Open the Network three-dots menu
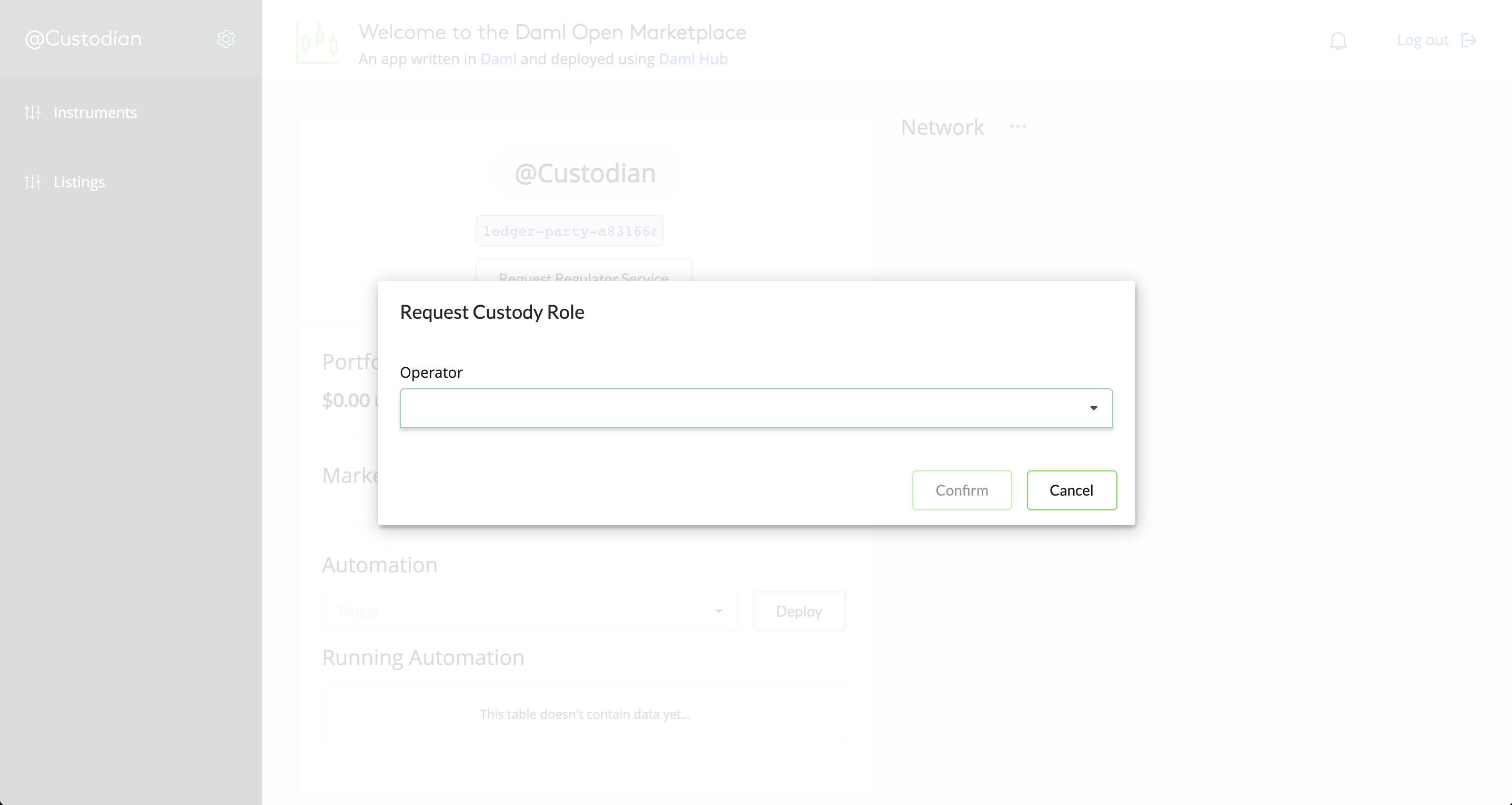The image size is (1512, 805). coord(1018,126)
